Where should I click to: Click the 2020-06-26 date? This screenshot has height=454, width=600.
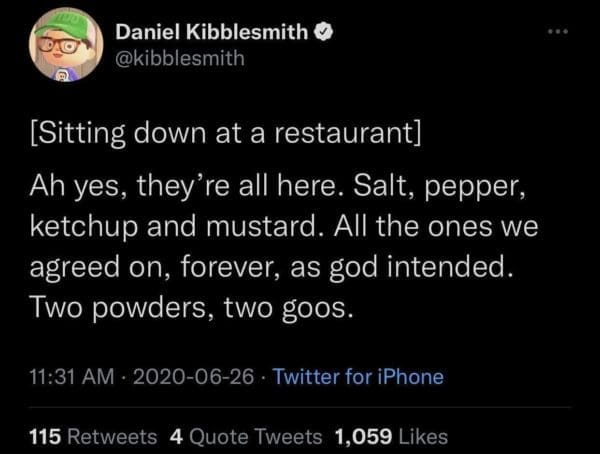(x=189, y=377)
